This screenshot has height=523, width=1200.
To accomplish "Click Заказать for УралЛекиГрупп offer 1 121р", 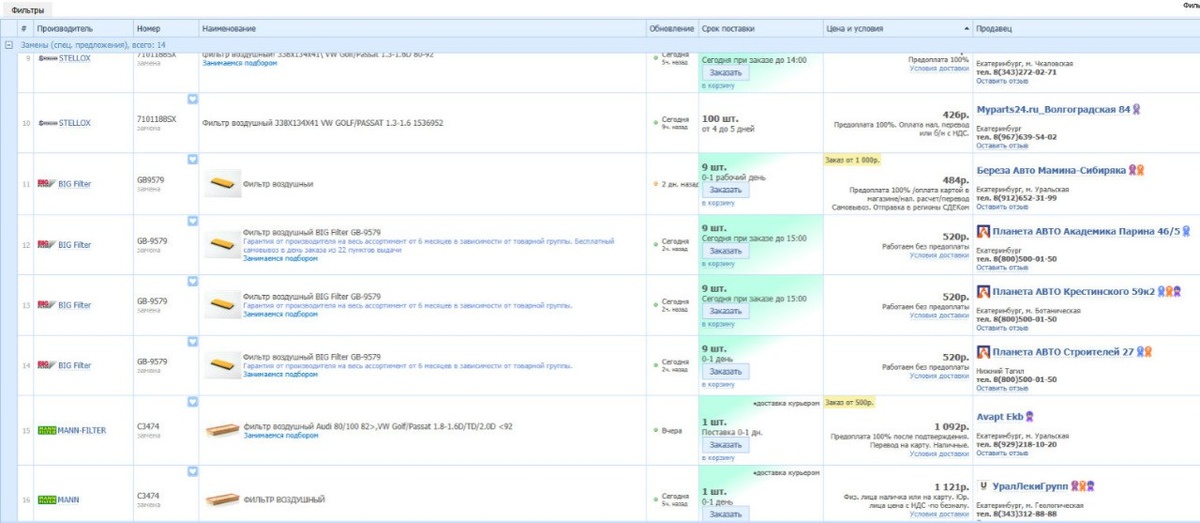I will [x=725, y=514].
